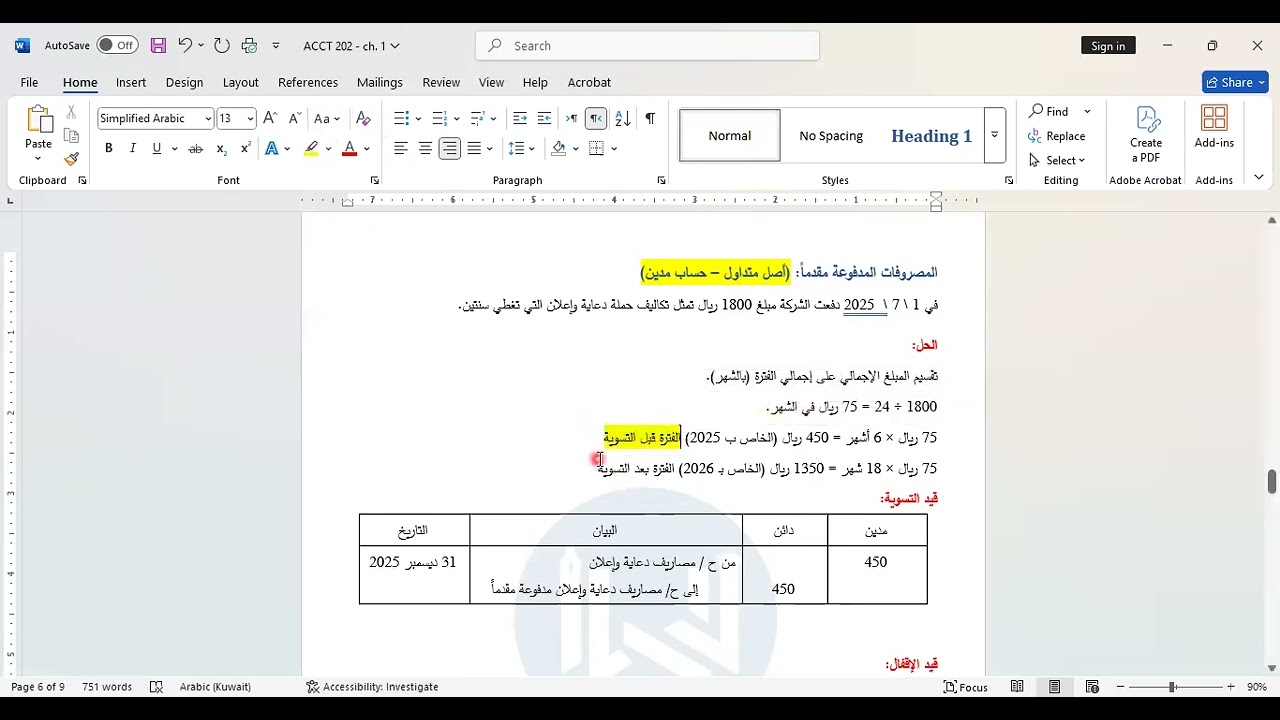
Task: Click the Sign in button
Action: click(1108, 46)
